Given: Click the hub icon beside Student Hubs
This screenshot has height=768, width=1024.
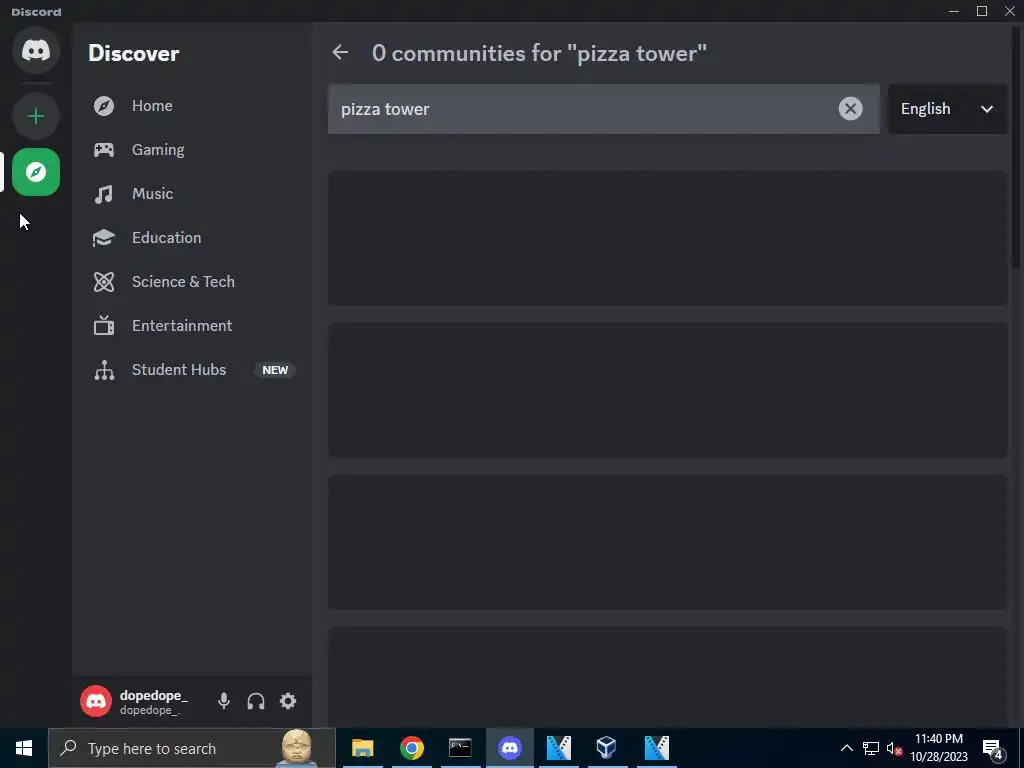Looking at the screenshot, I should pos(104,370).
